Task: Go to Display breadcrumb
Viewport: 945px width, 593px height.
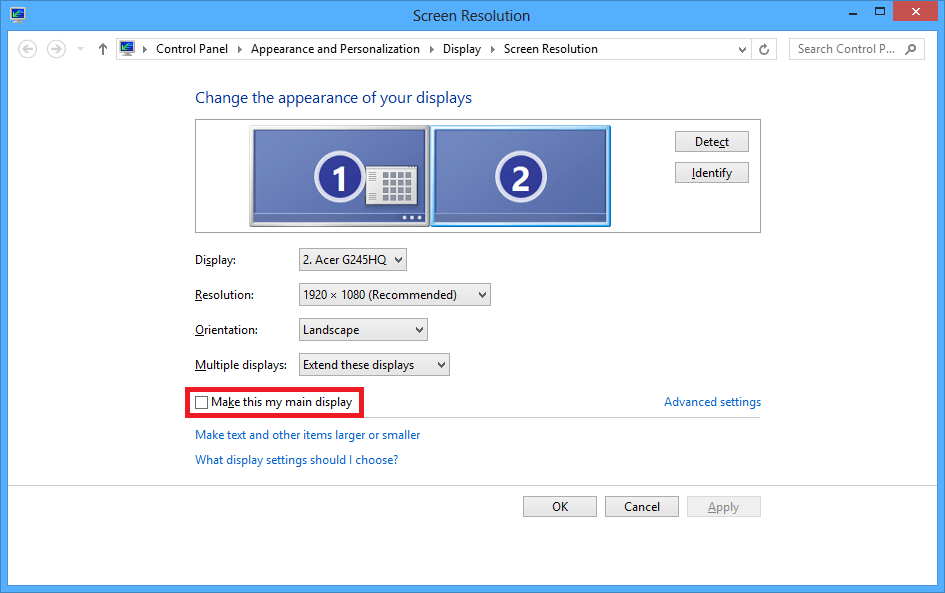Action: pos(461,49)
